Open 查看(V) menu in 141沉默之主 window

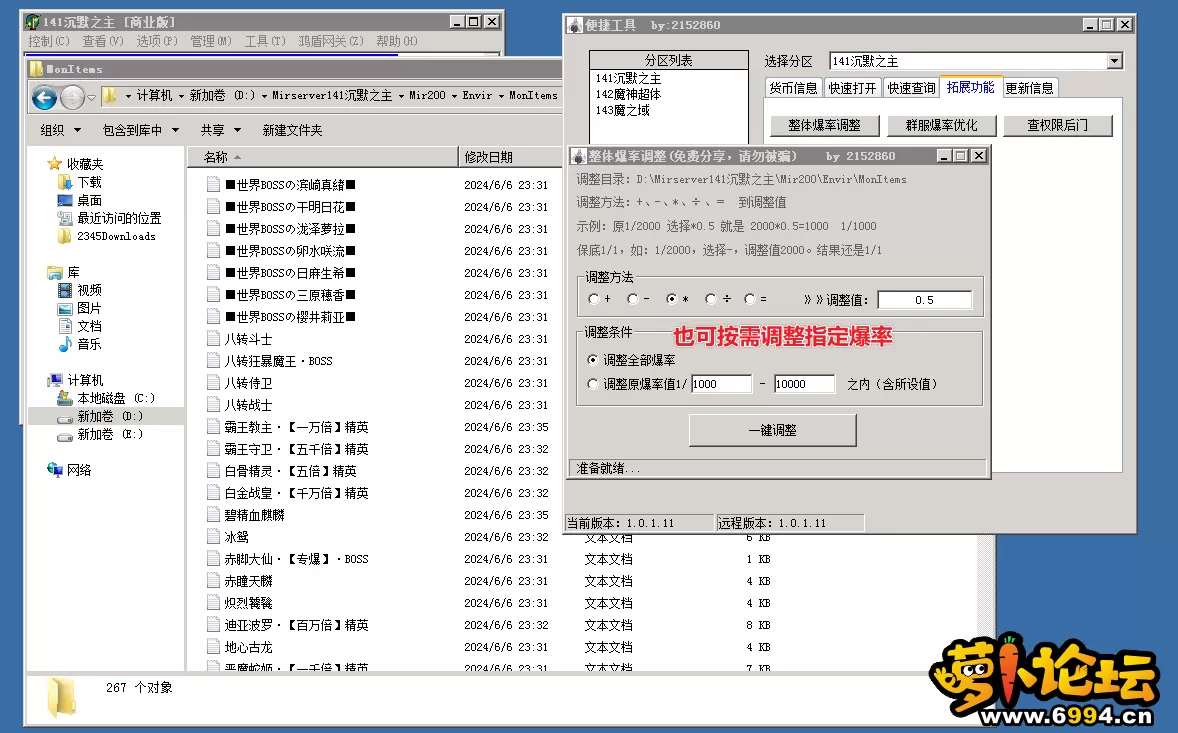[x=103, y=41]
